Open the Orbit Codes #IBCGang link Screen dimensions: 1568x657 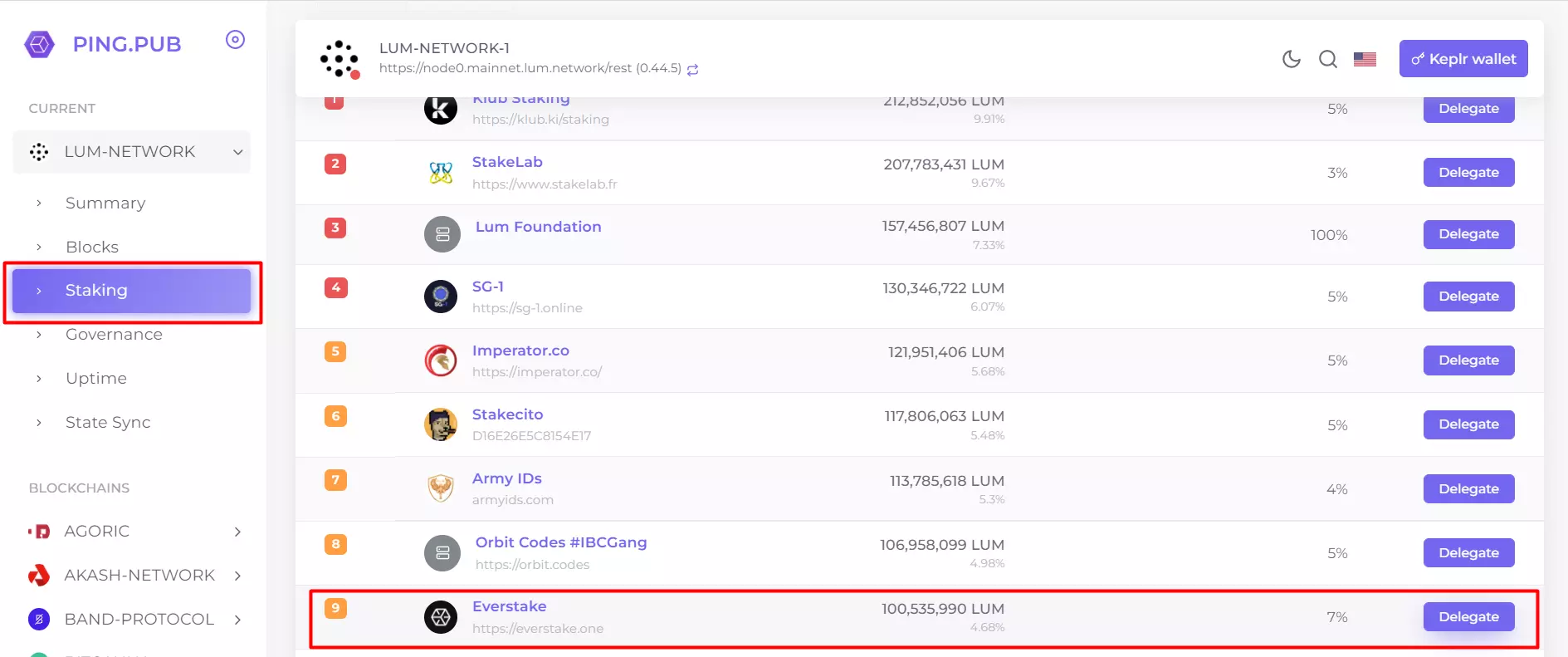pos(561,542)
